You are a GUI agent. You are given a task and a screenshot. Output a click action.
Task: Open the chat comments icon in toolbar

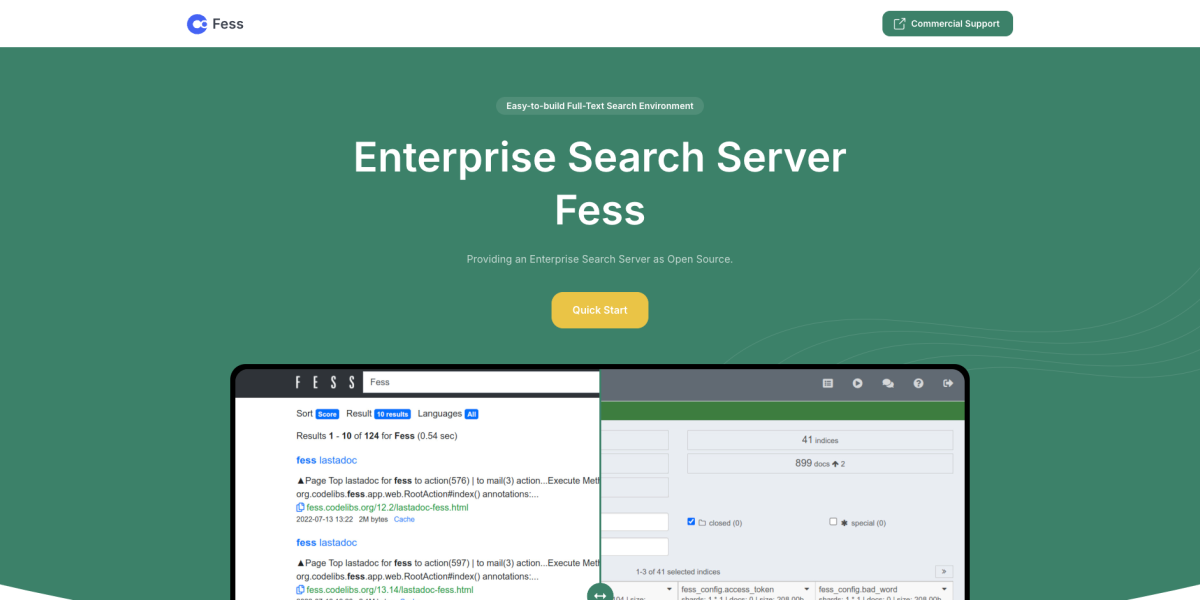pos(887,383)
